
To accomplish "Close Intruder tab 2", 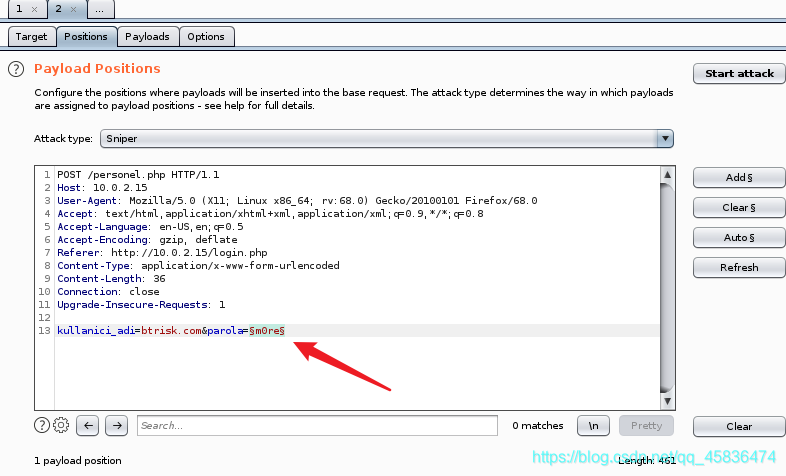I will 74,9.
